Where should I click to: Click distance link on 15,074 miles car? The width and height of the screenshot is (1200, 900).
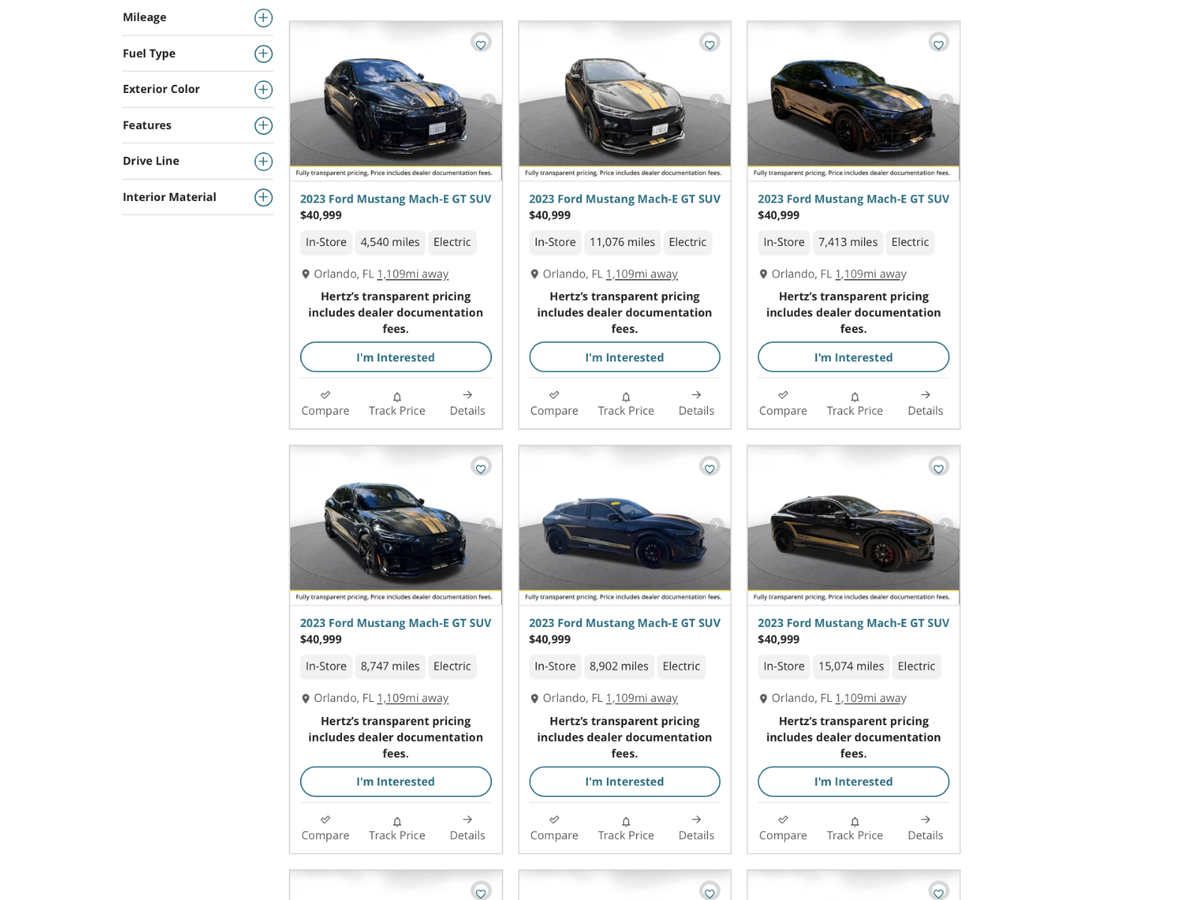pos(871,698)
